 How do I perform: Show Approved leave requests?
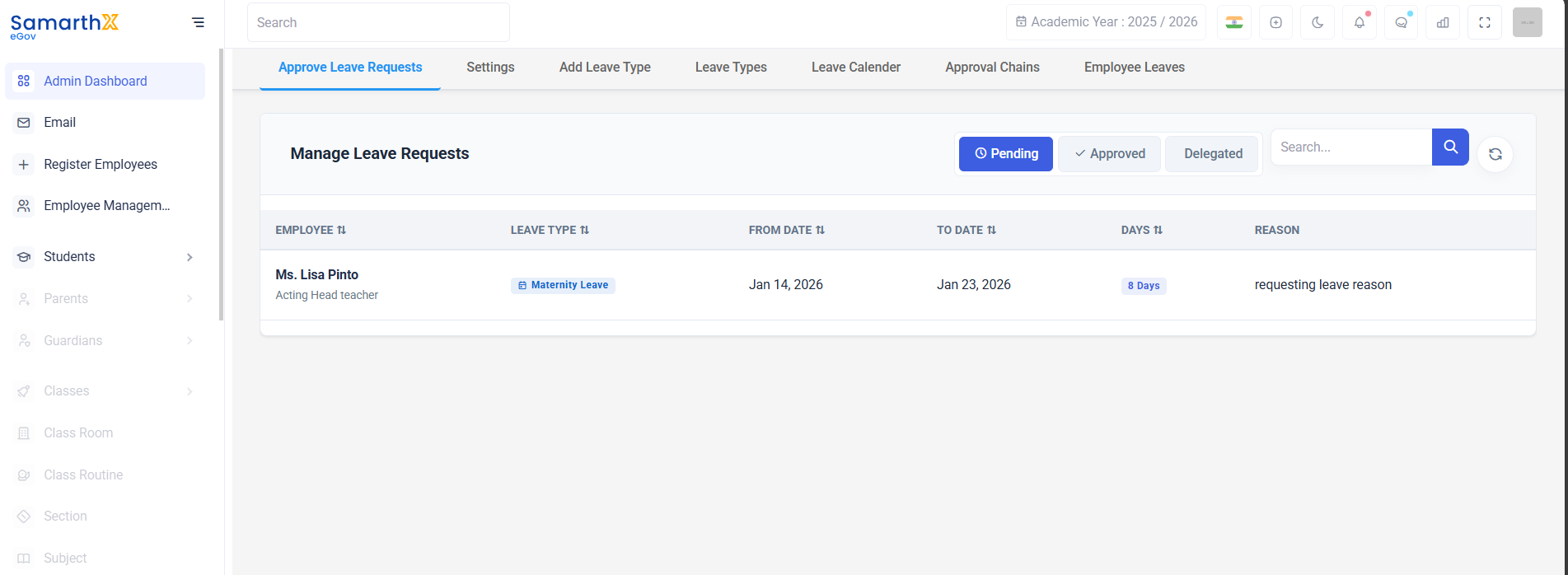[1109, 154]
